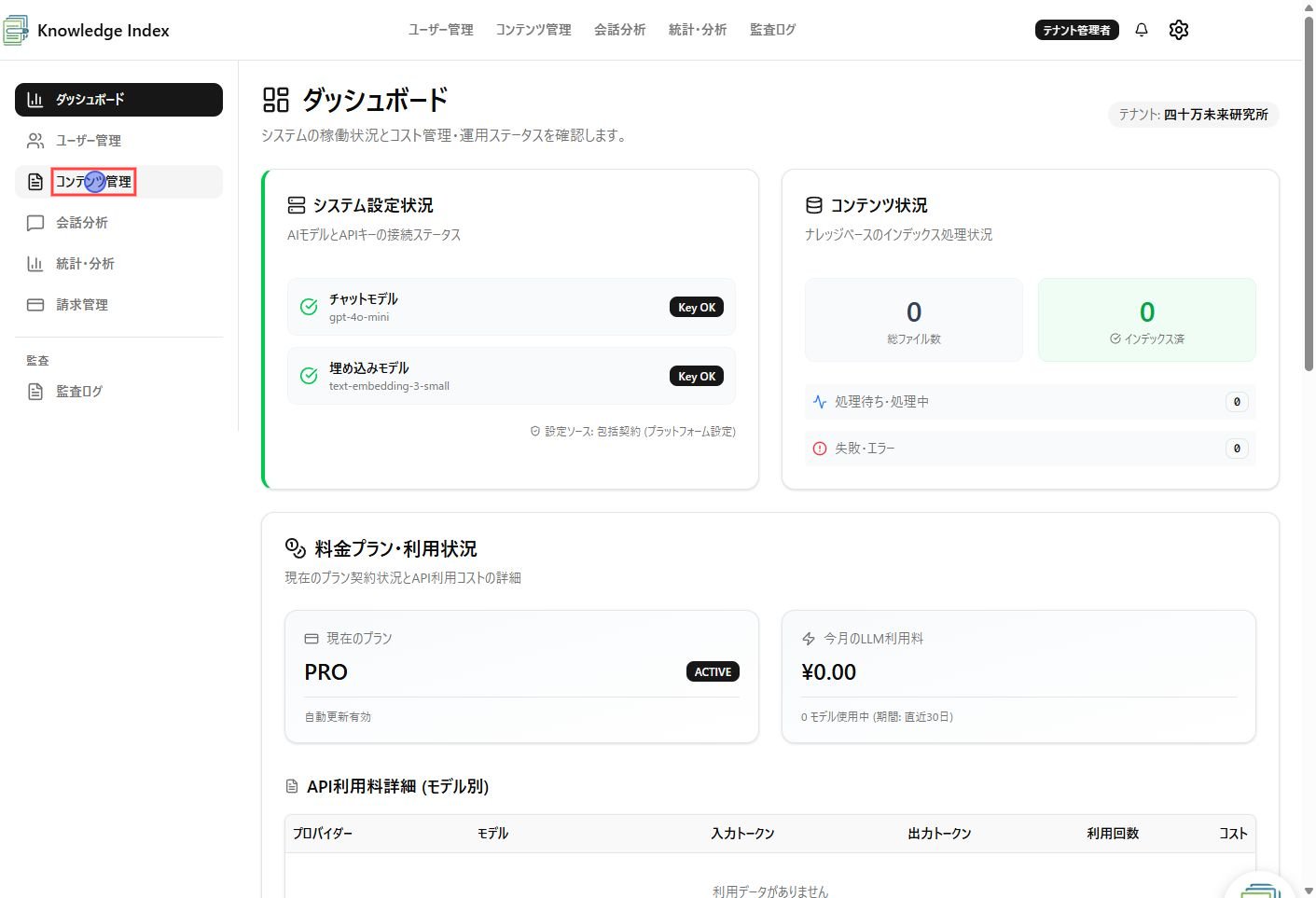This screenshot has width=1316, height=898.
Task: Click the インデックス済 green count card
Action: 1147,320
